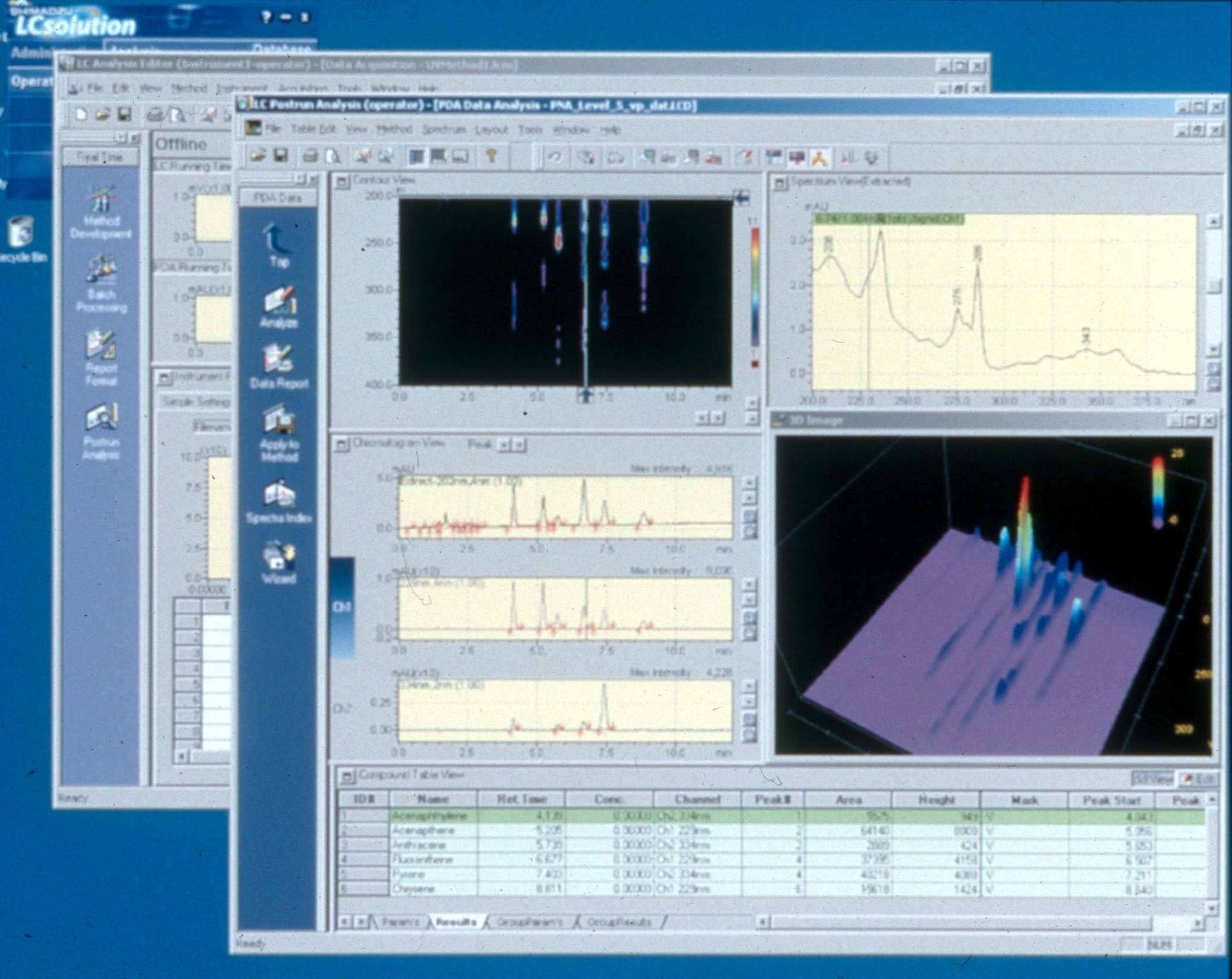Select the Pyrene row in the Compound Table

(773, 874)
